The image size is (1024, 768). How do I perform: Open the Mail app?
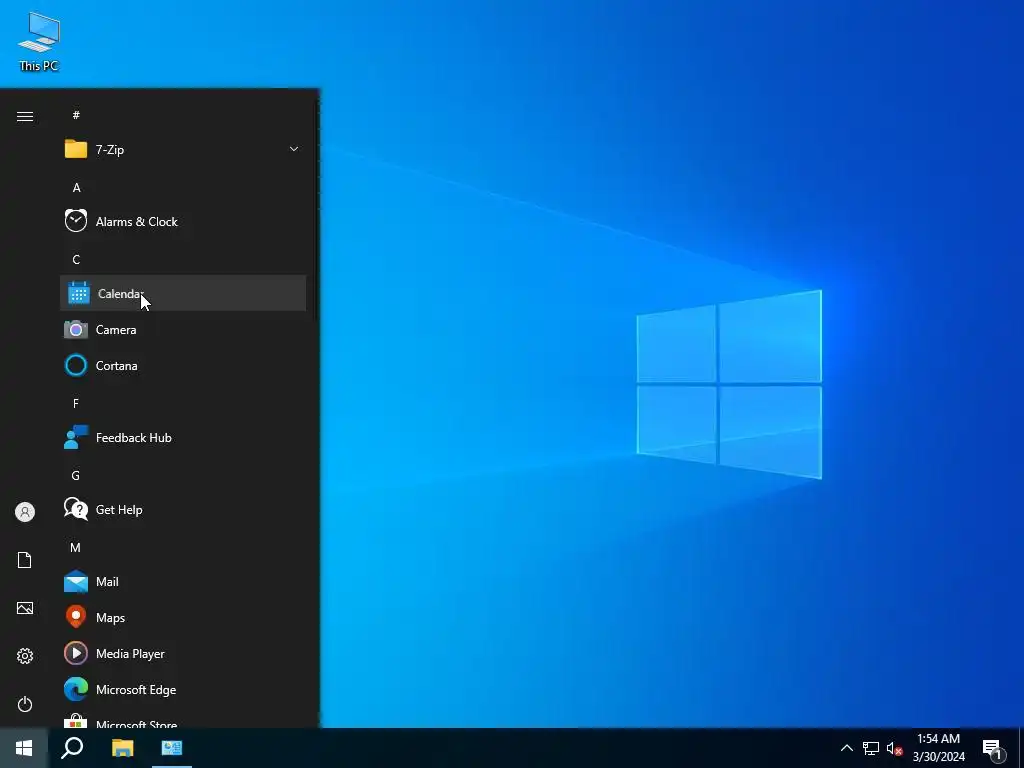coord(183,581)
